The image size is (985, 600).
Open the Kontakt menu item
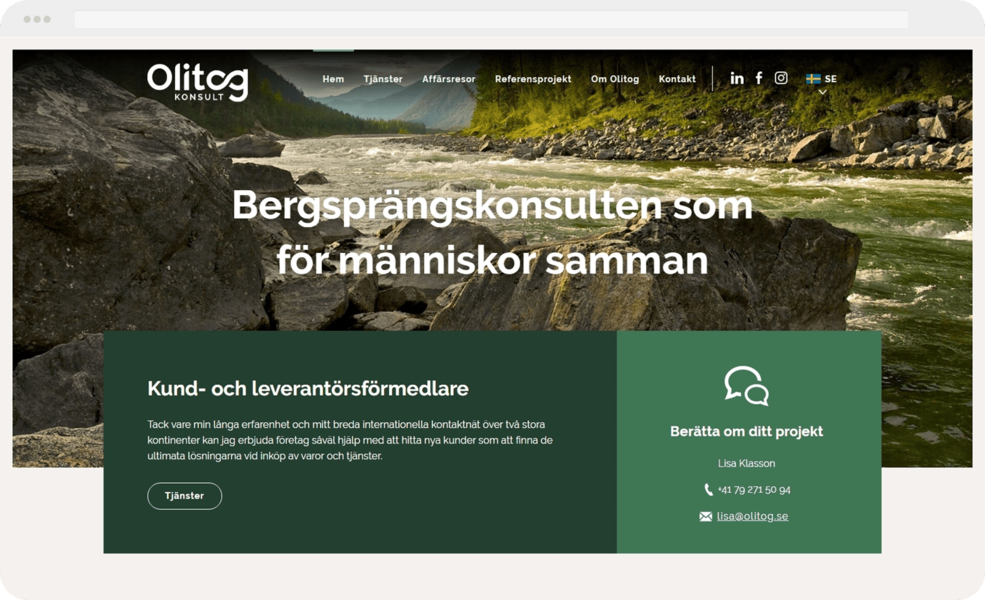(x=677, y=79)
